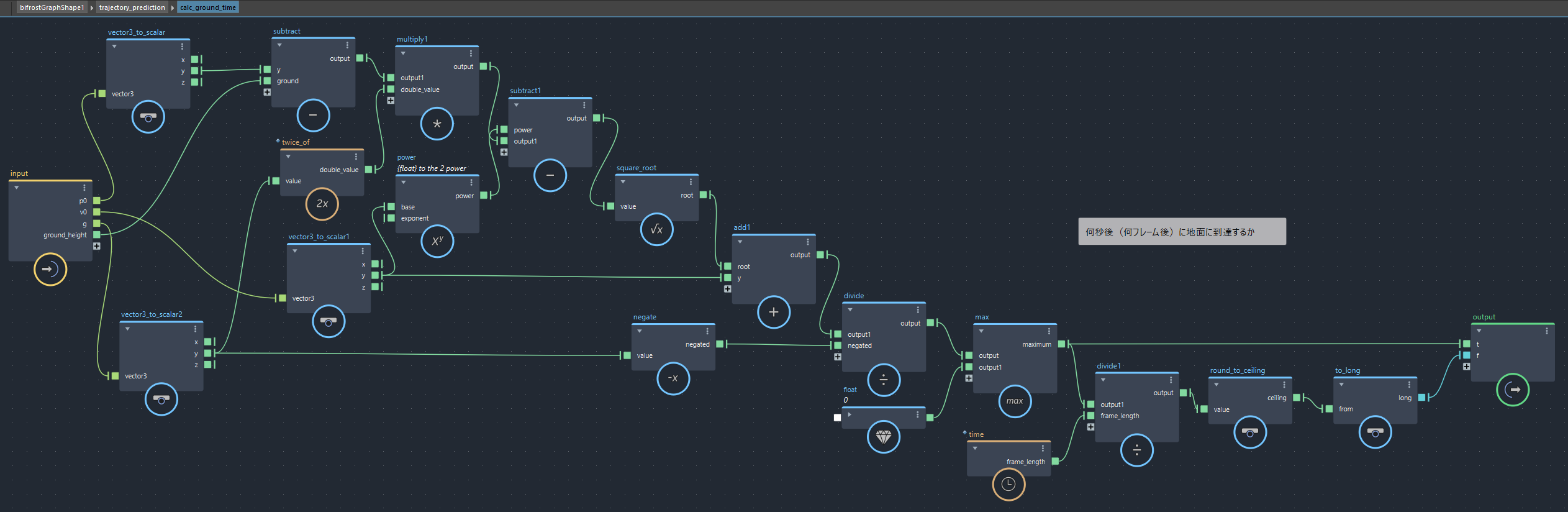
Task: Select the Japanese comment sticky note
Action: tap(1181, 232)
